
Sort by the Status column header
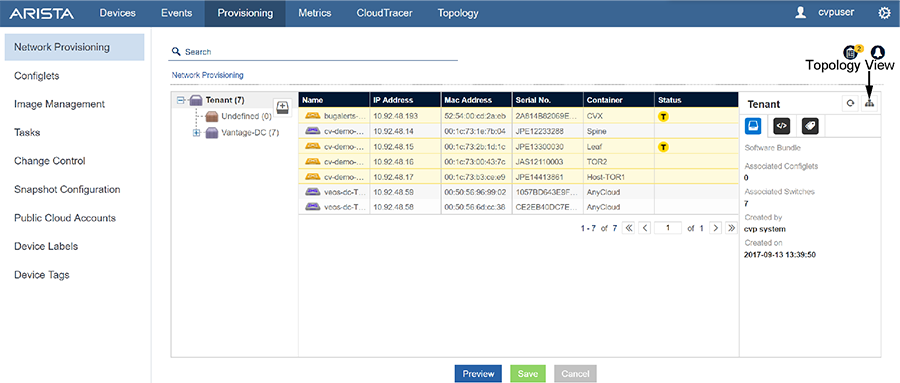click(696, 100)
